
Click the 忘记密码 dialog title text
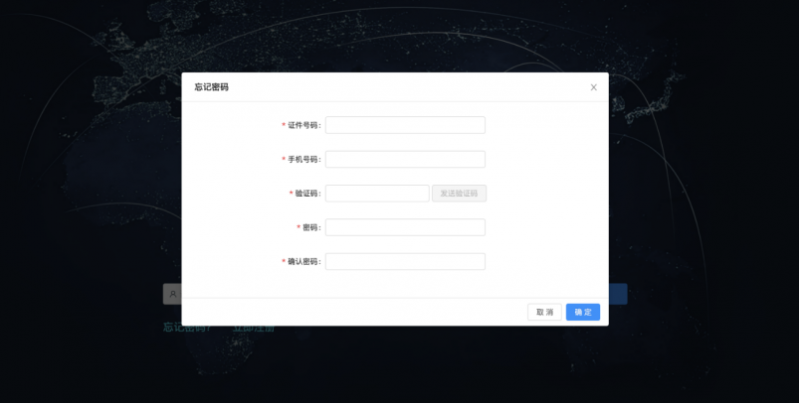(211, 87)
